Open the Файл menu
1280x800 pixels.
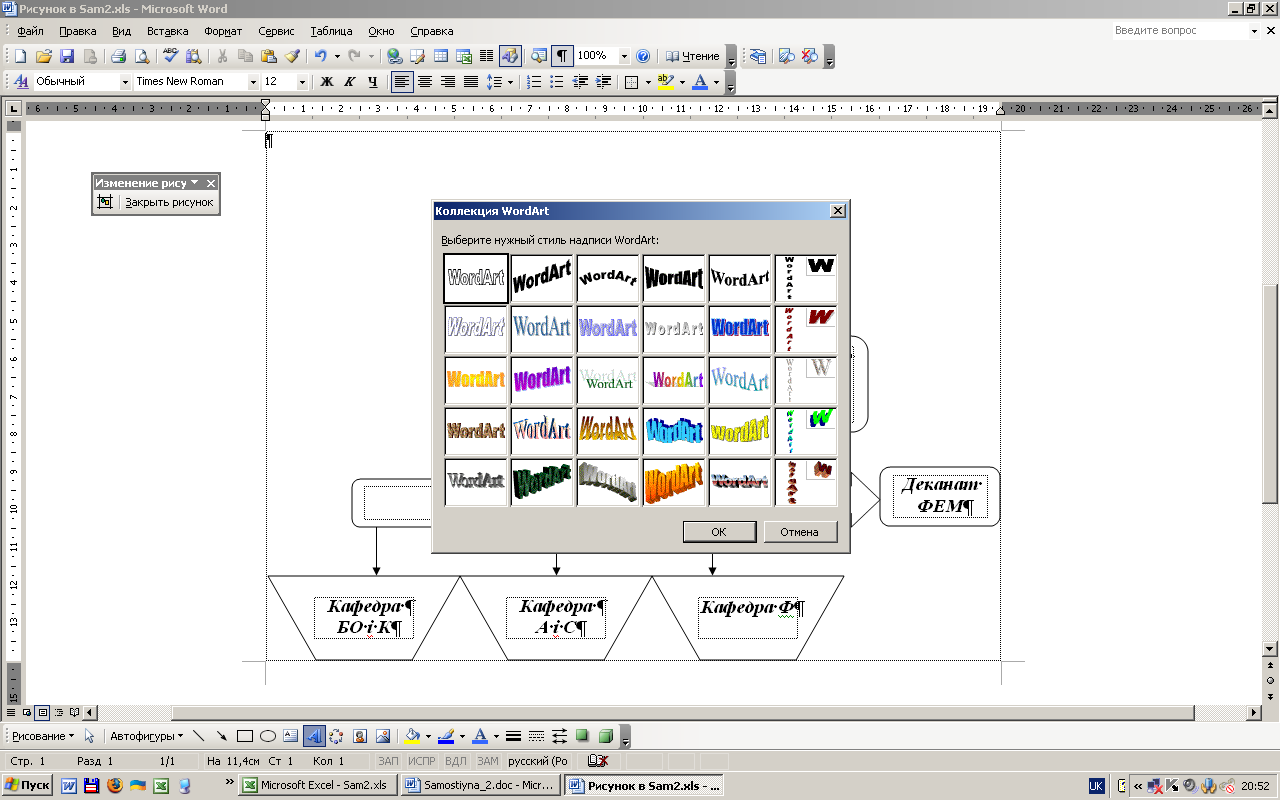coord(30,31)
